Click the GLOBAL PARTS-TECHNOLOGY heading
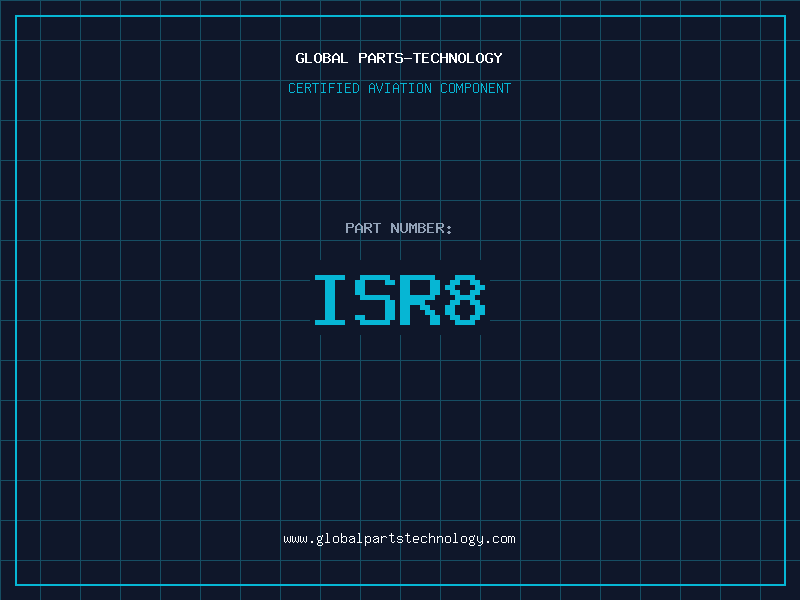800x600 pixels. 399,58
